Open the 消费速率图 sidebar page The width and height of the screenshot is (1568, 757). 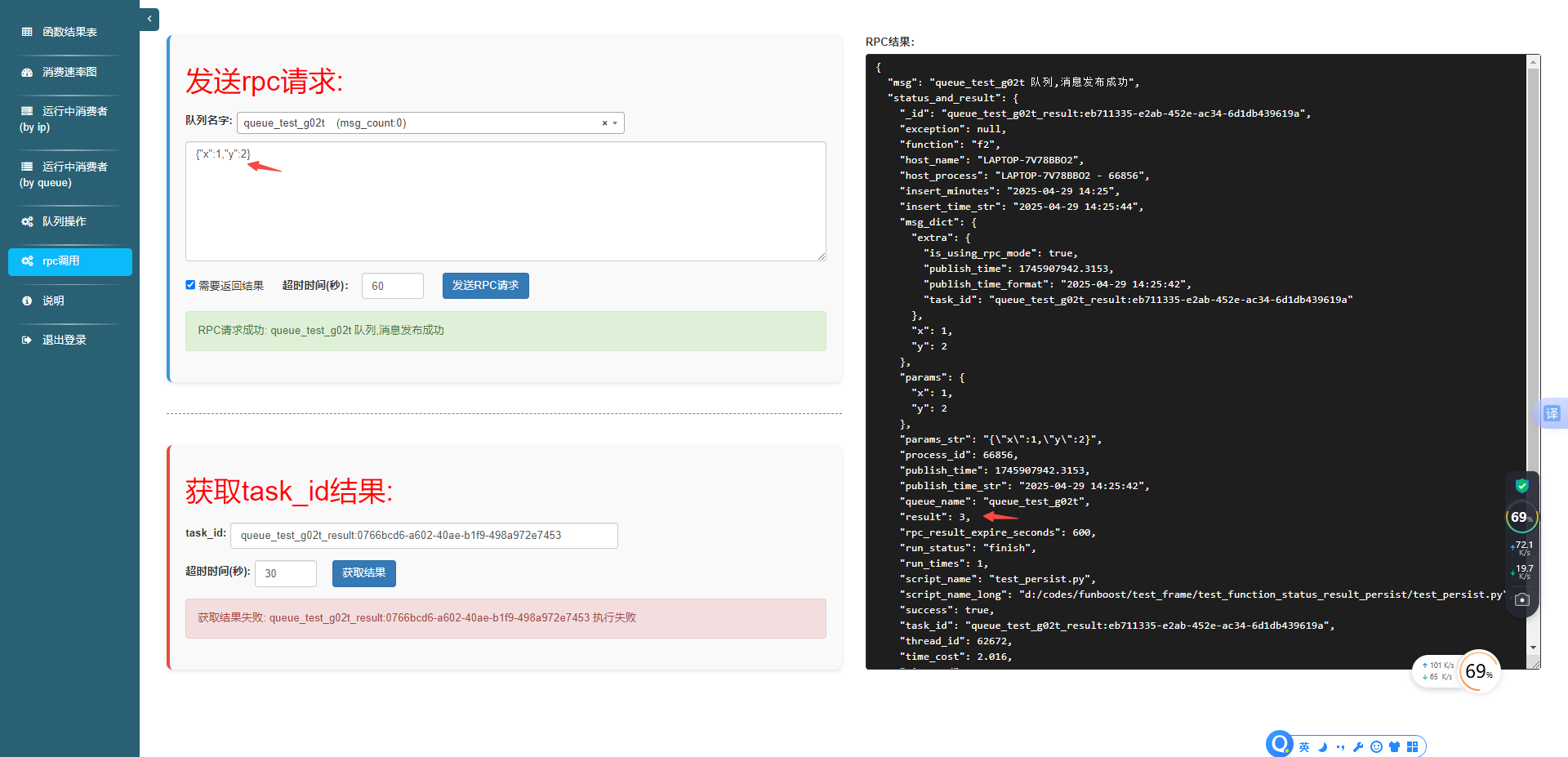(x=69, y=72)
